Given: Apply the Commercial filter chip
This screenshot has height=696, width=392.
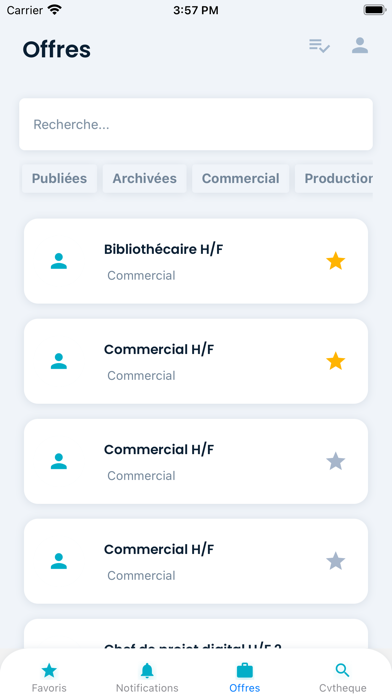Looking at the screenshot, I should (x=241, y=178).
